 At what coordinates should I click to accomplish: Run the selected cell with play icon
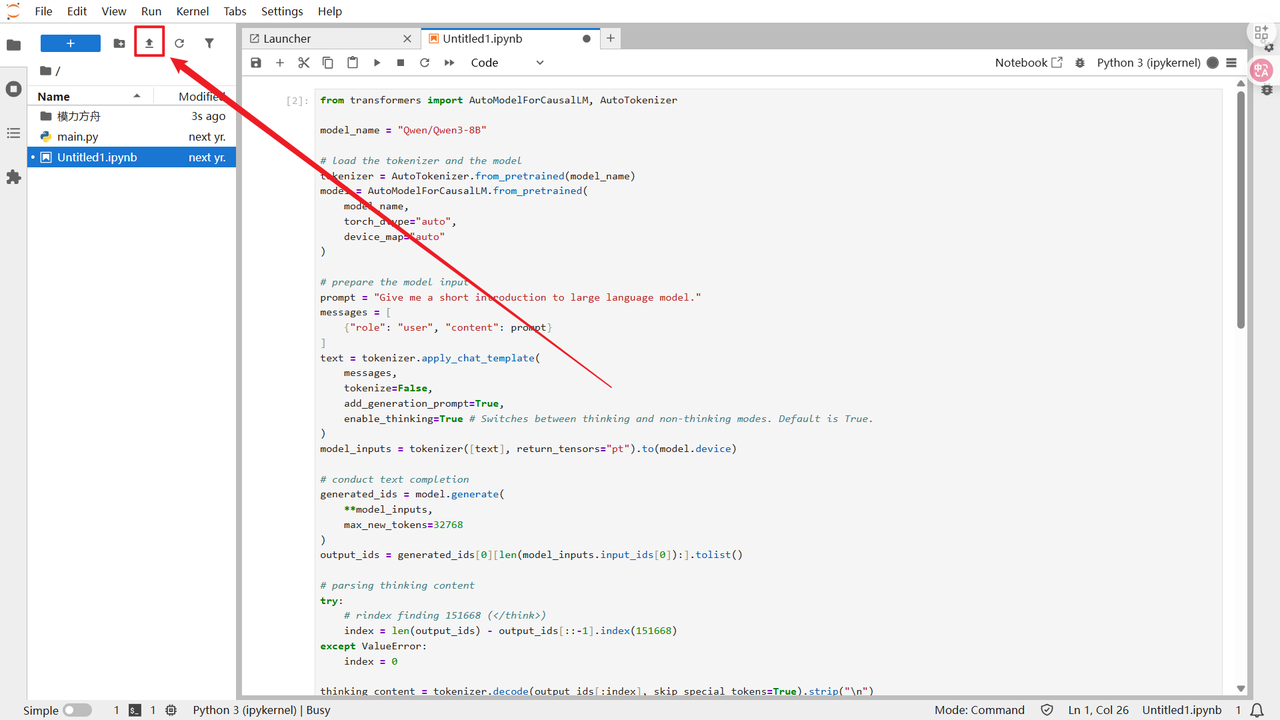pos(377,62)
